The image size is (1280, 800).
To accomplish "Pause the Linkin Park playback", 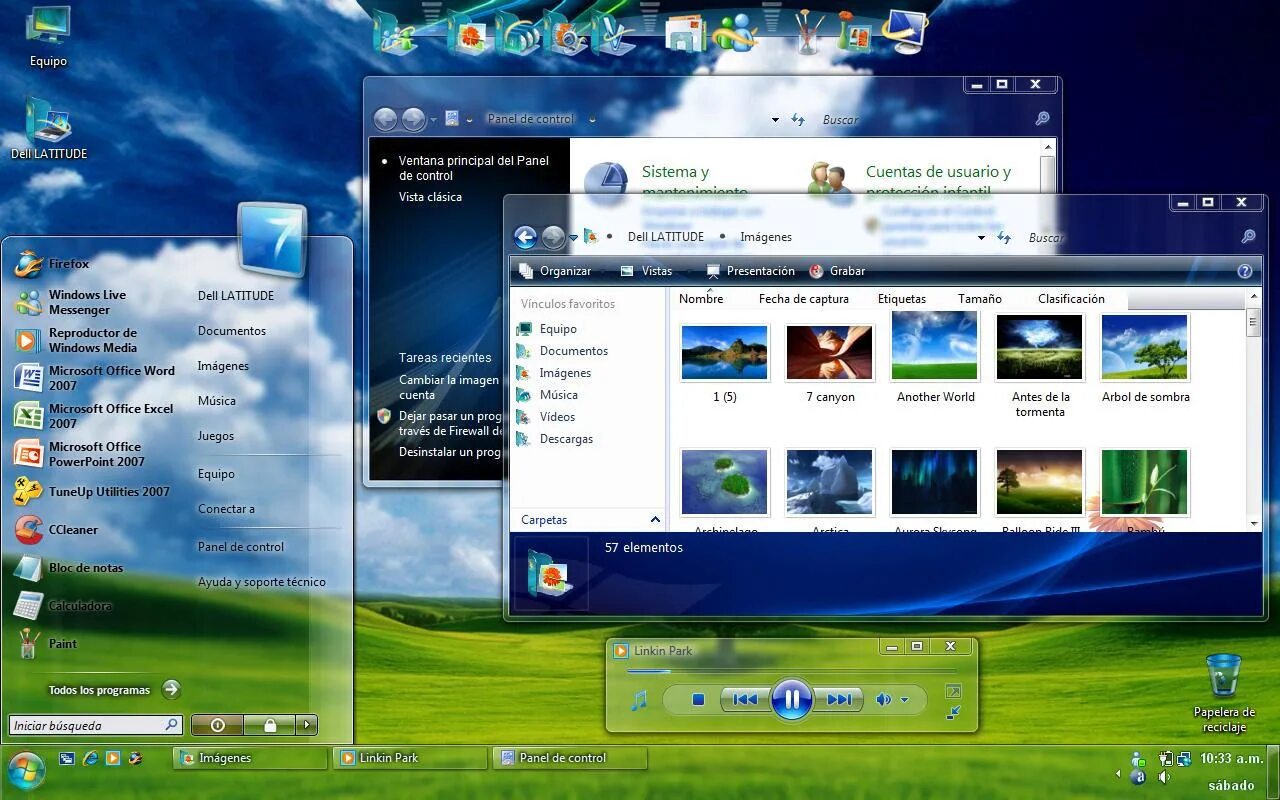I will [x=791, y=699].
